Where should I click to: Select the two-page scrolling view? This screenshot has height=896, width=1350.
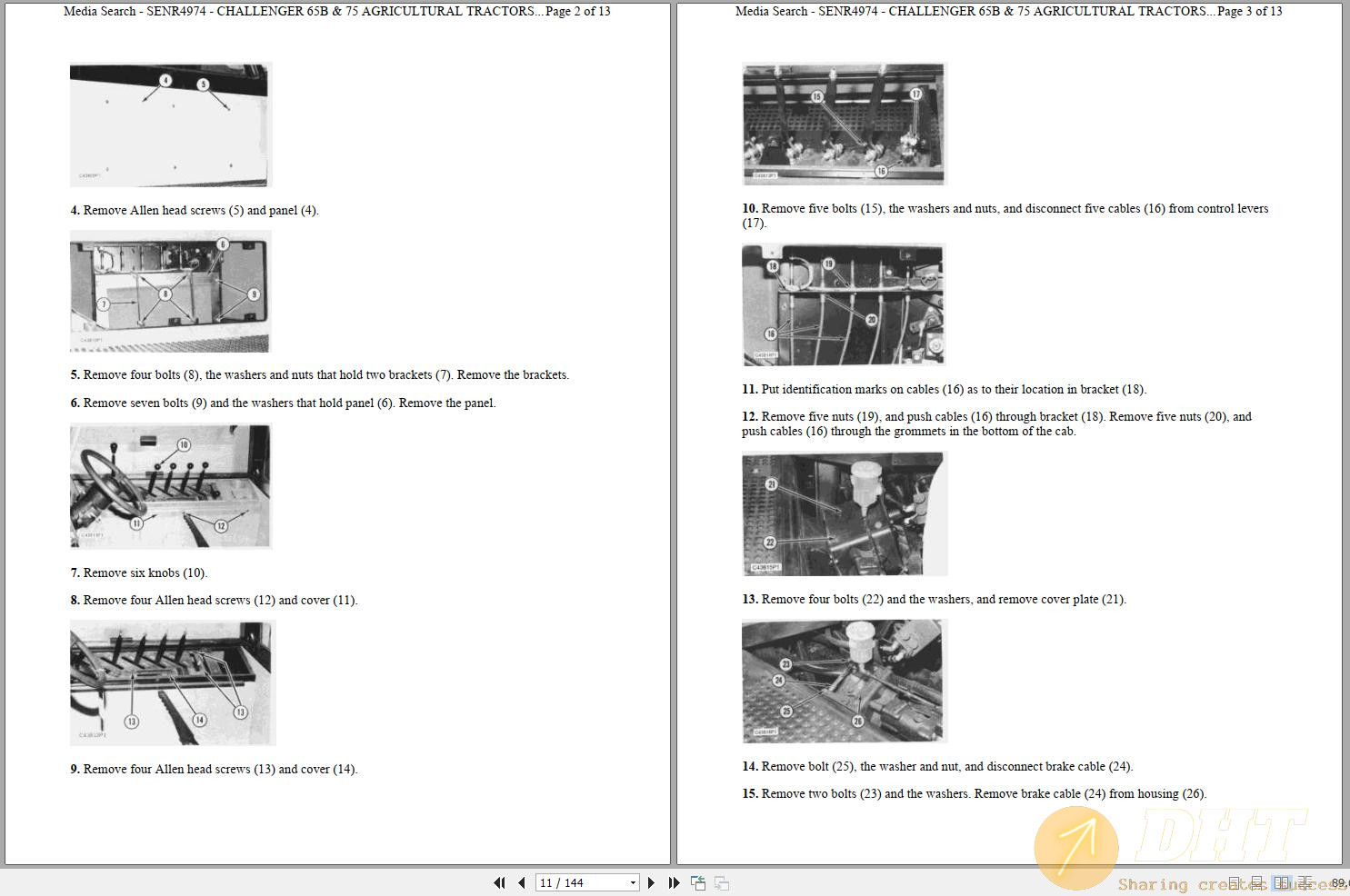(1305, 882)
